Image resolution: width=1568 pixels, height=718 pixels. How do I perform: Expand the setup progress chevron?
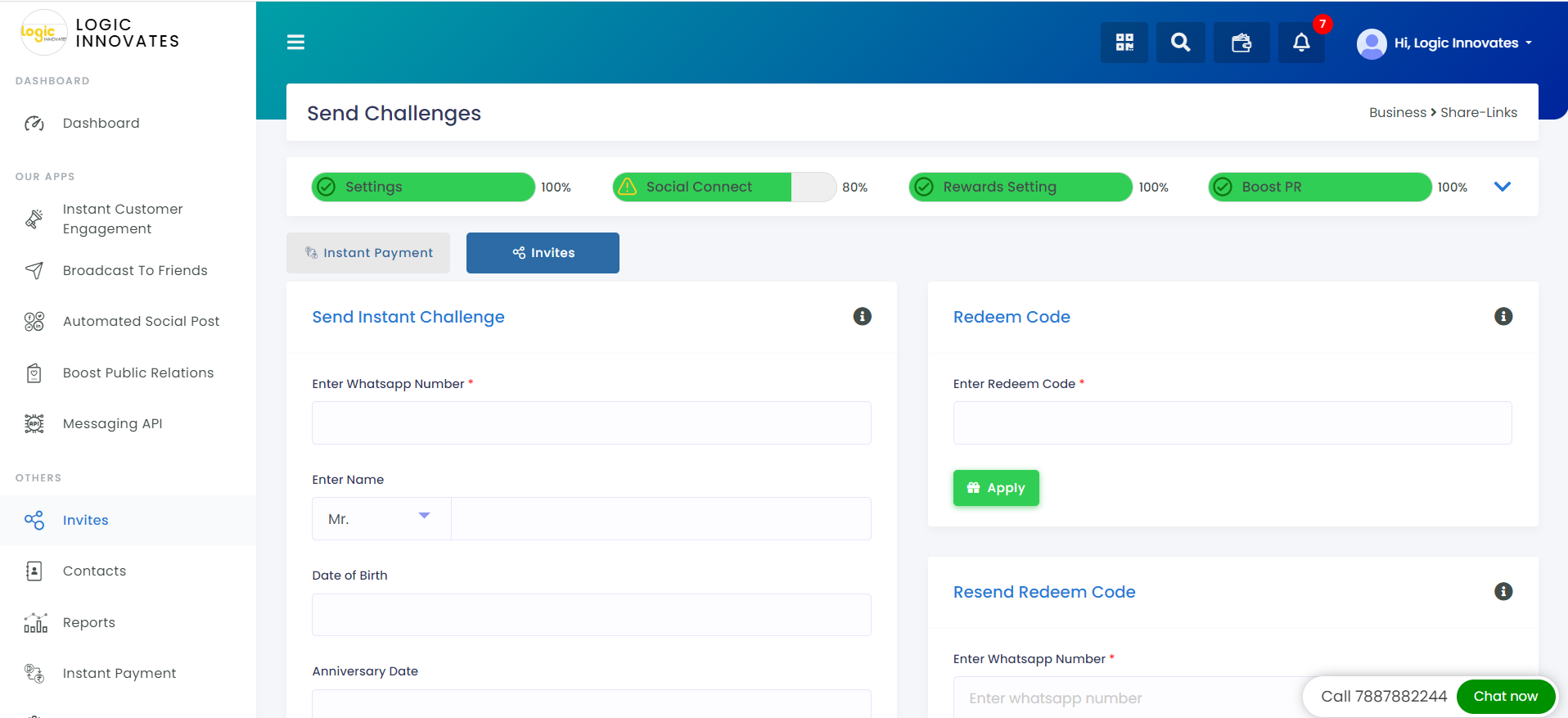pos(1503,187)
